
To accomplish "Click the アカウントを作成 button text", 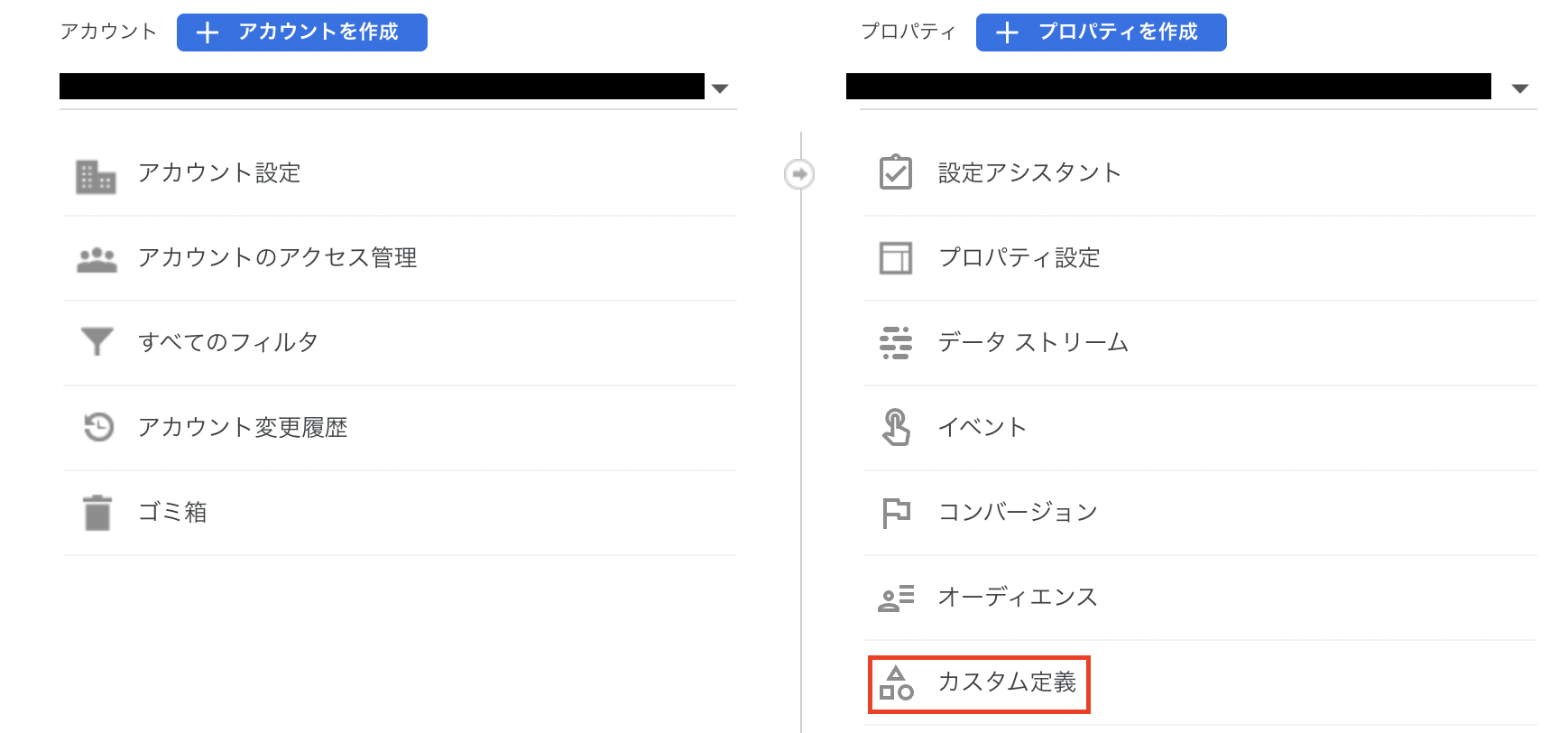I will (318, 32).
